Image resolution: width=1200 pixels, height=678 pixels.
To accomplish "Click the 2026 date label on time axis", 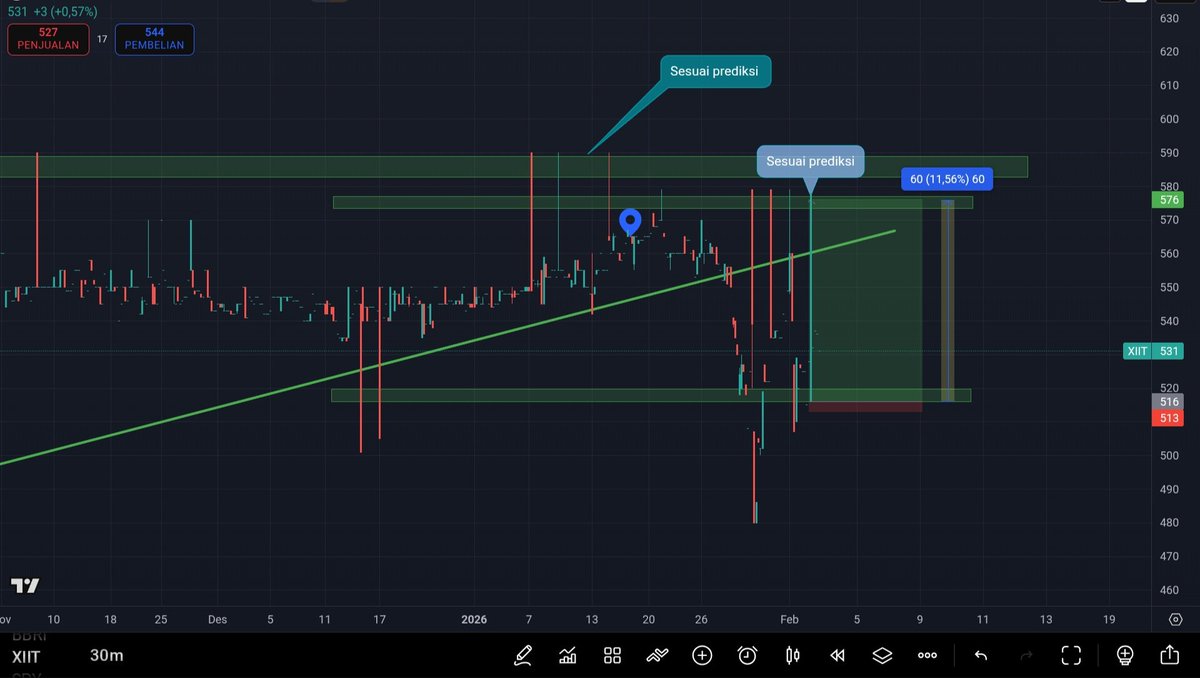I will tap(474, 619).
